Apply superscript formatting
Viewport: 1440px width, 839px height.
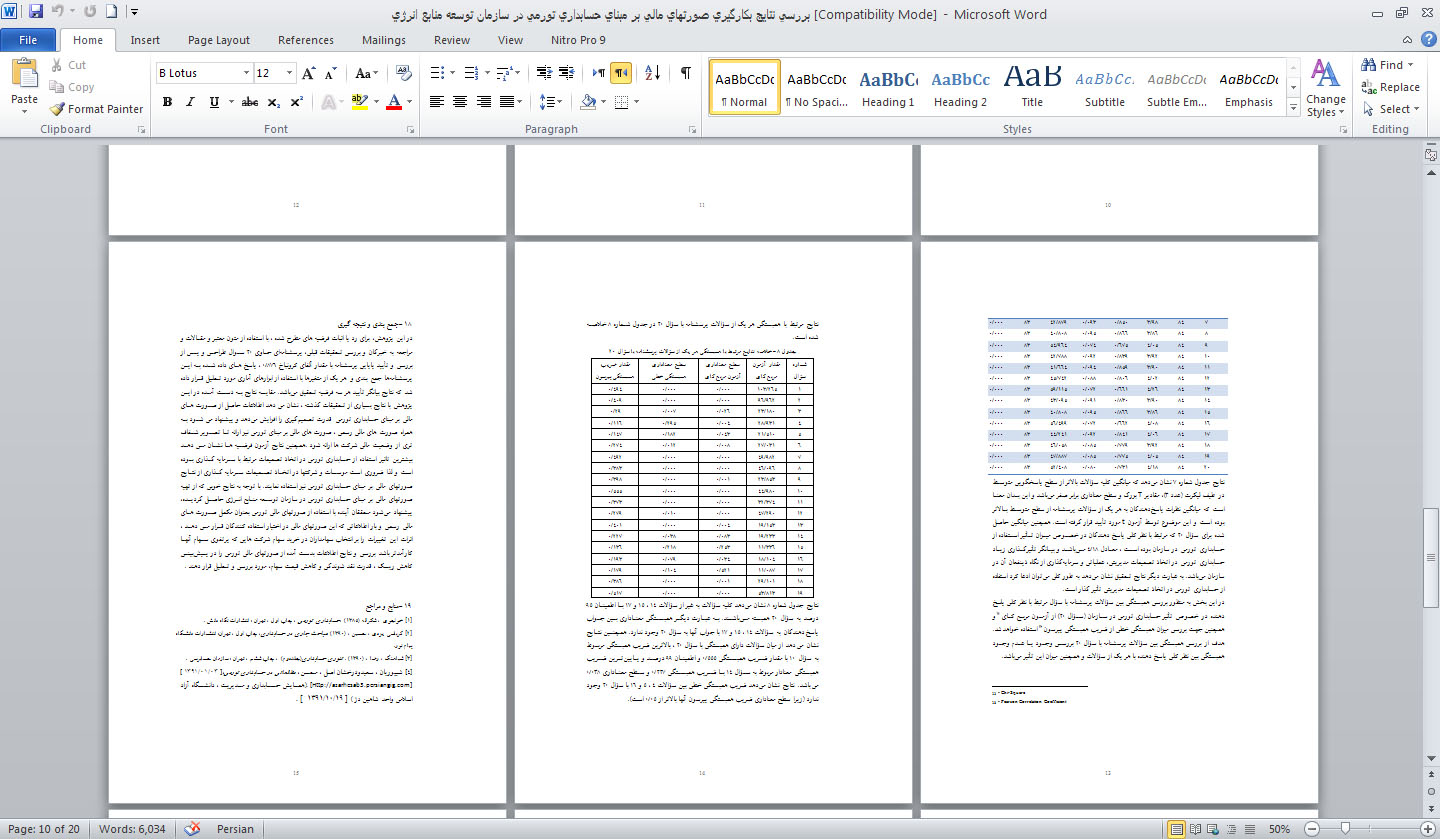pos(297,102)
